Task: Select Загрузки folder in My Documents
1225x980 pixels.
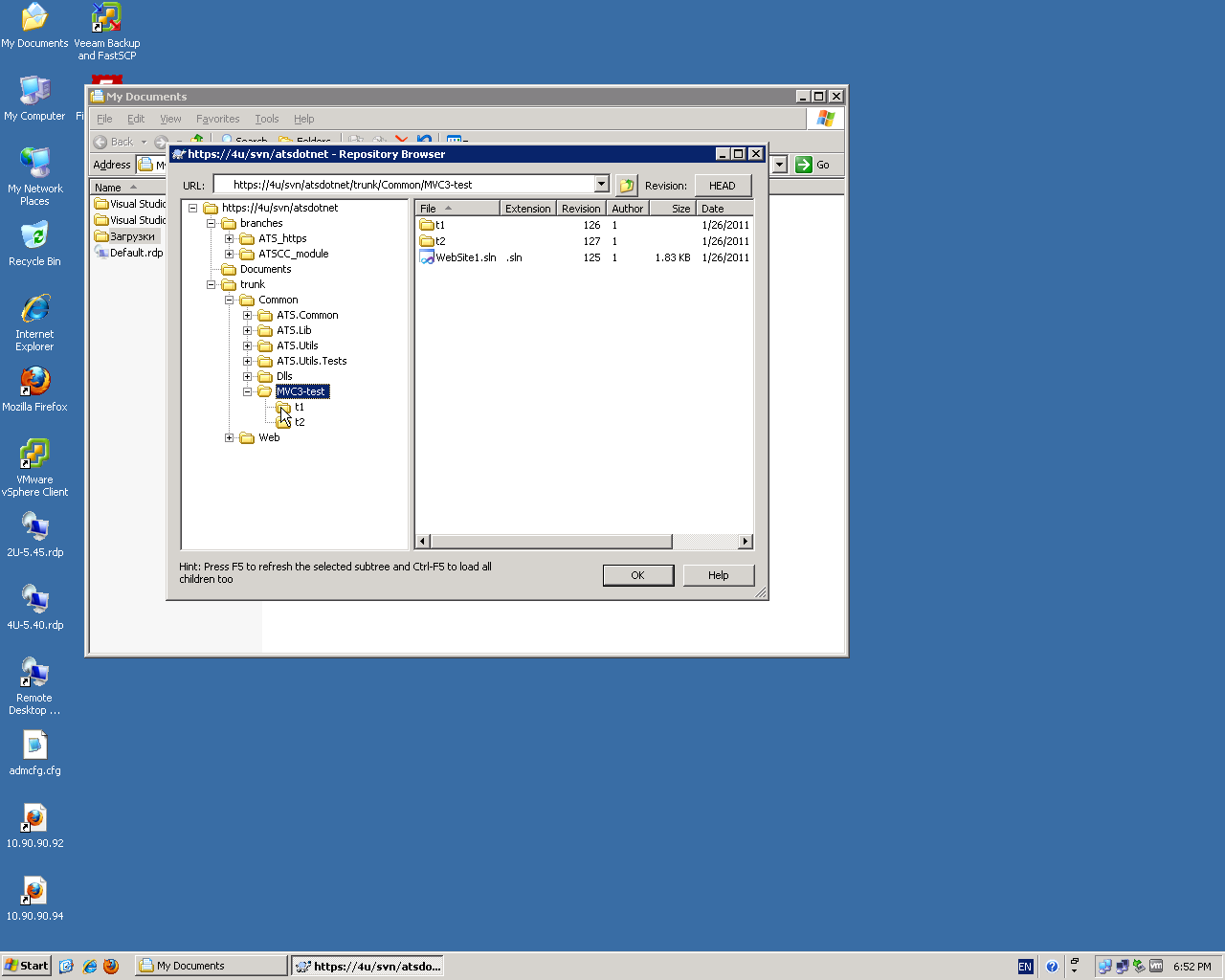Action: (x=124, y=236)
